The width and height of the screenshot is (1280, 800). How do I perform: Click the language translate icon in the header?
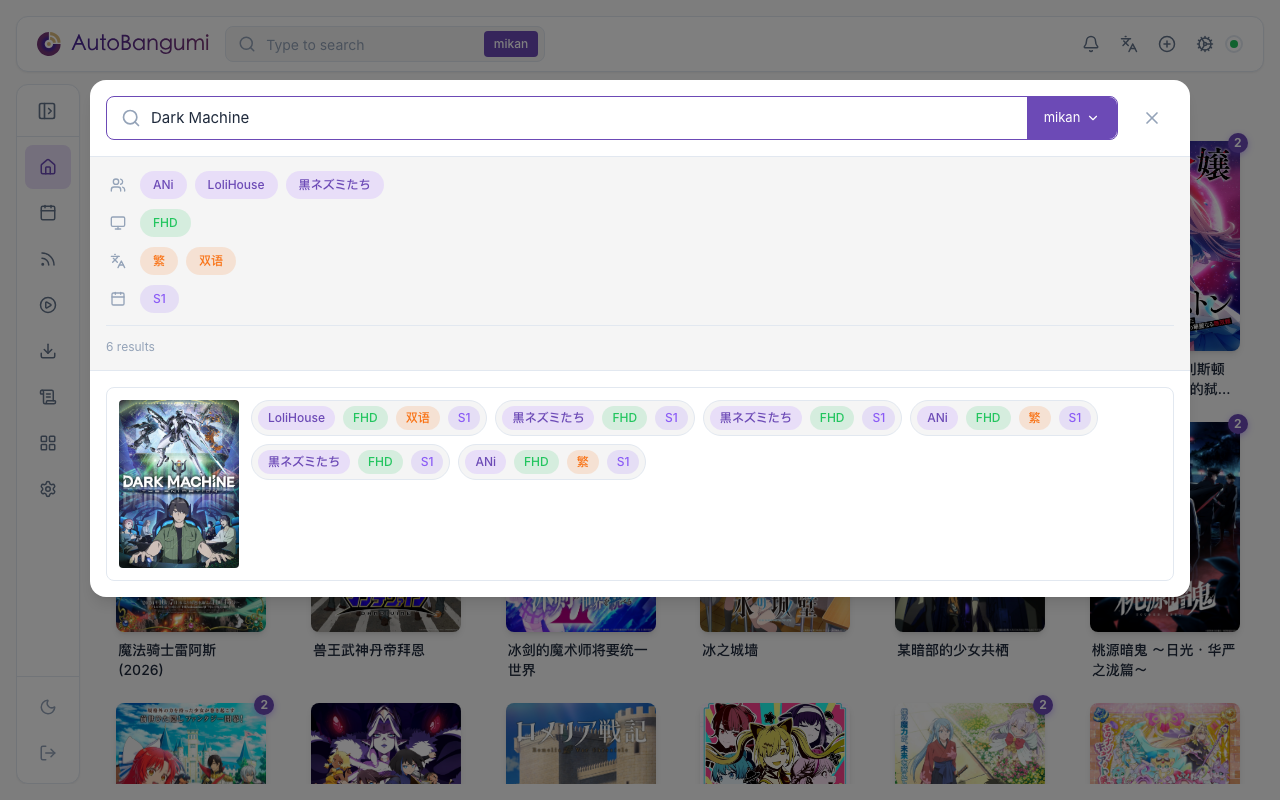click(x=1129, y=44)
